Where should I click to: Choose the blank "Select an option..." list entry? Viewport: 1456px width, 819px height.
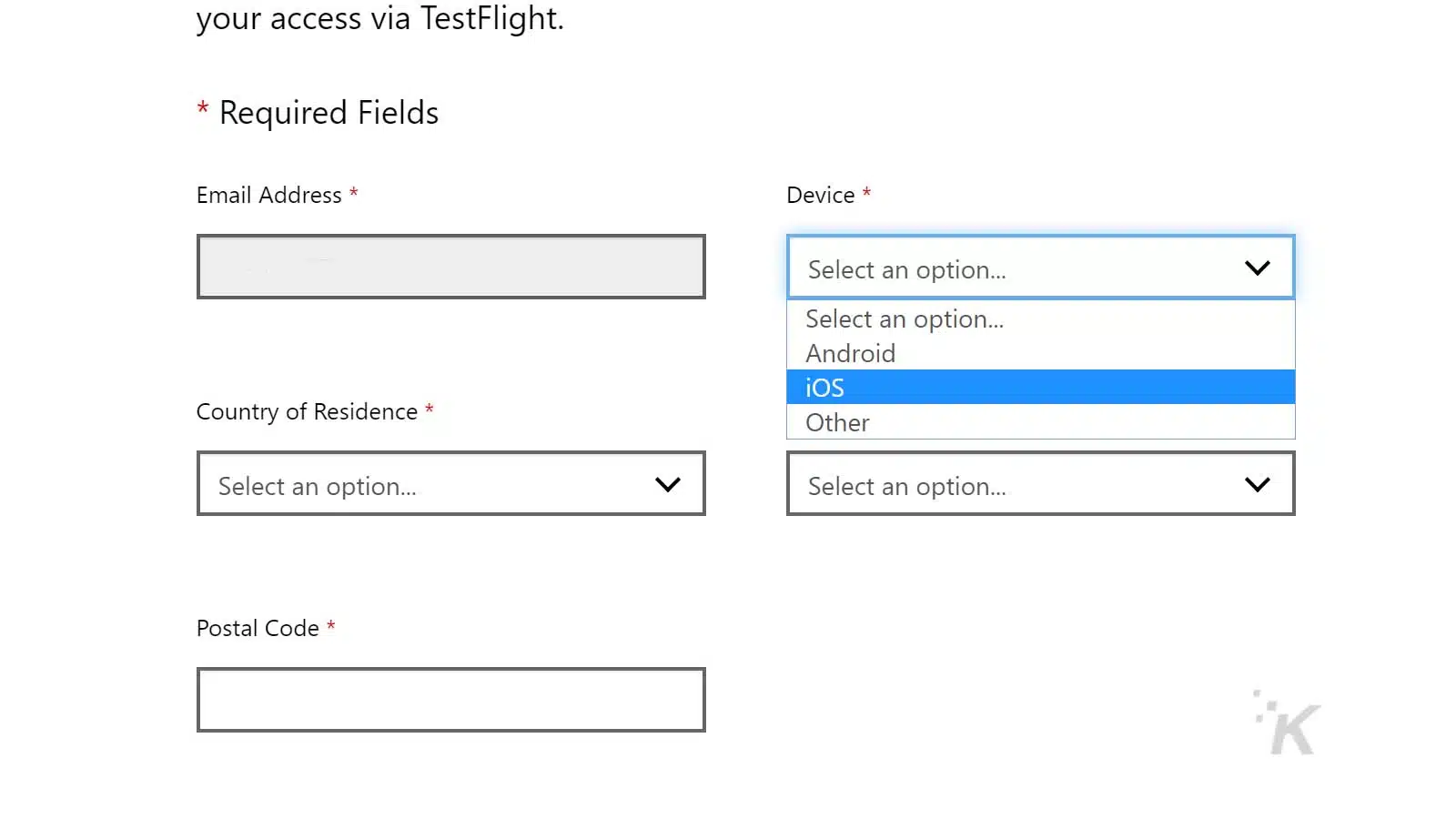pos(905,319)
